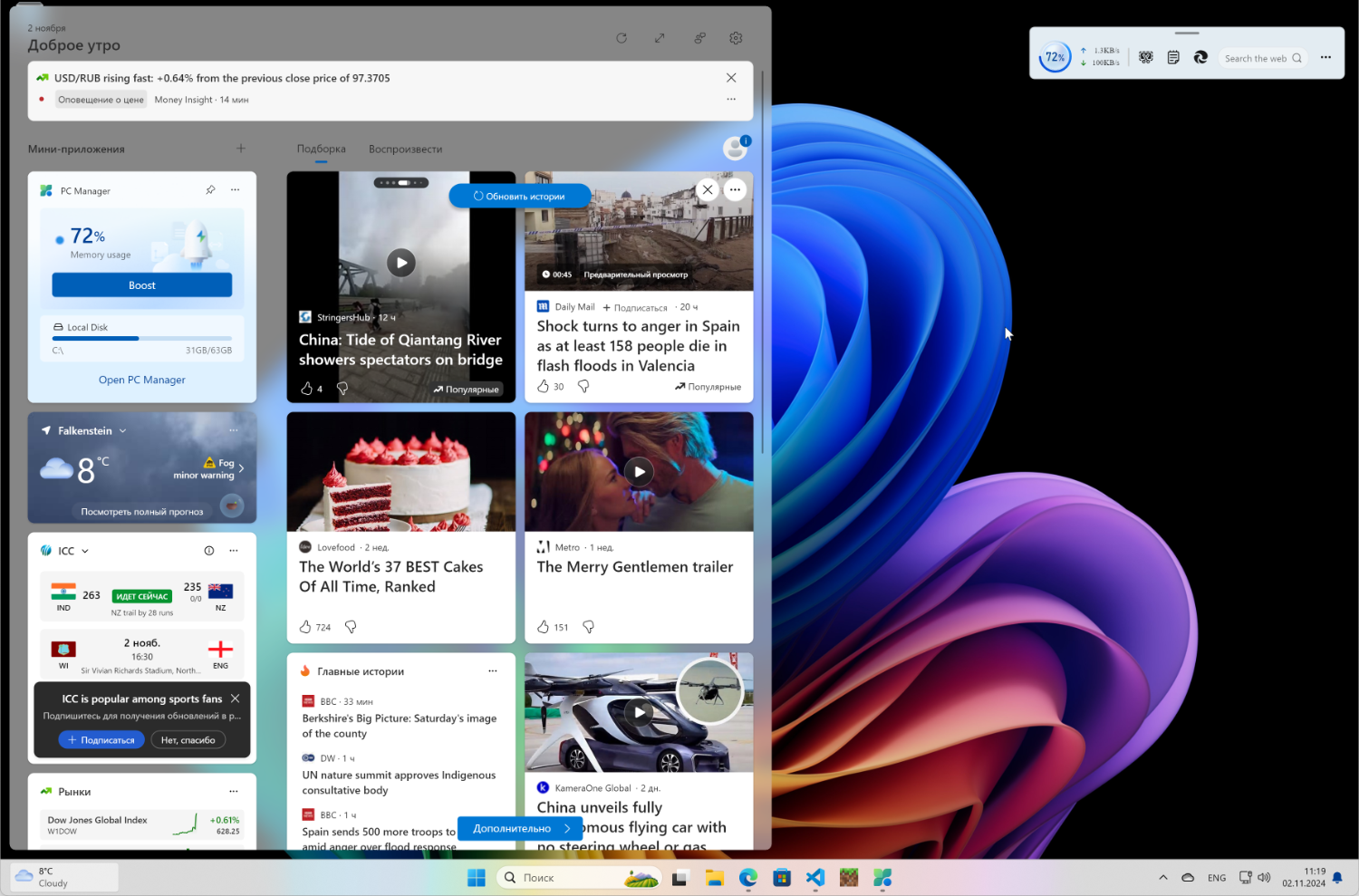
Task: Dislike the Qiantang River video story
Action: point(342,389)
